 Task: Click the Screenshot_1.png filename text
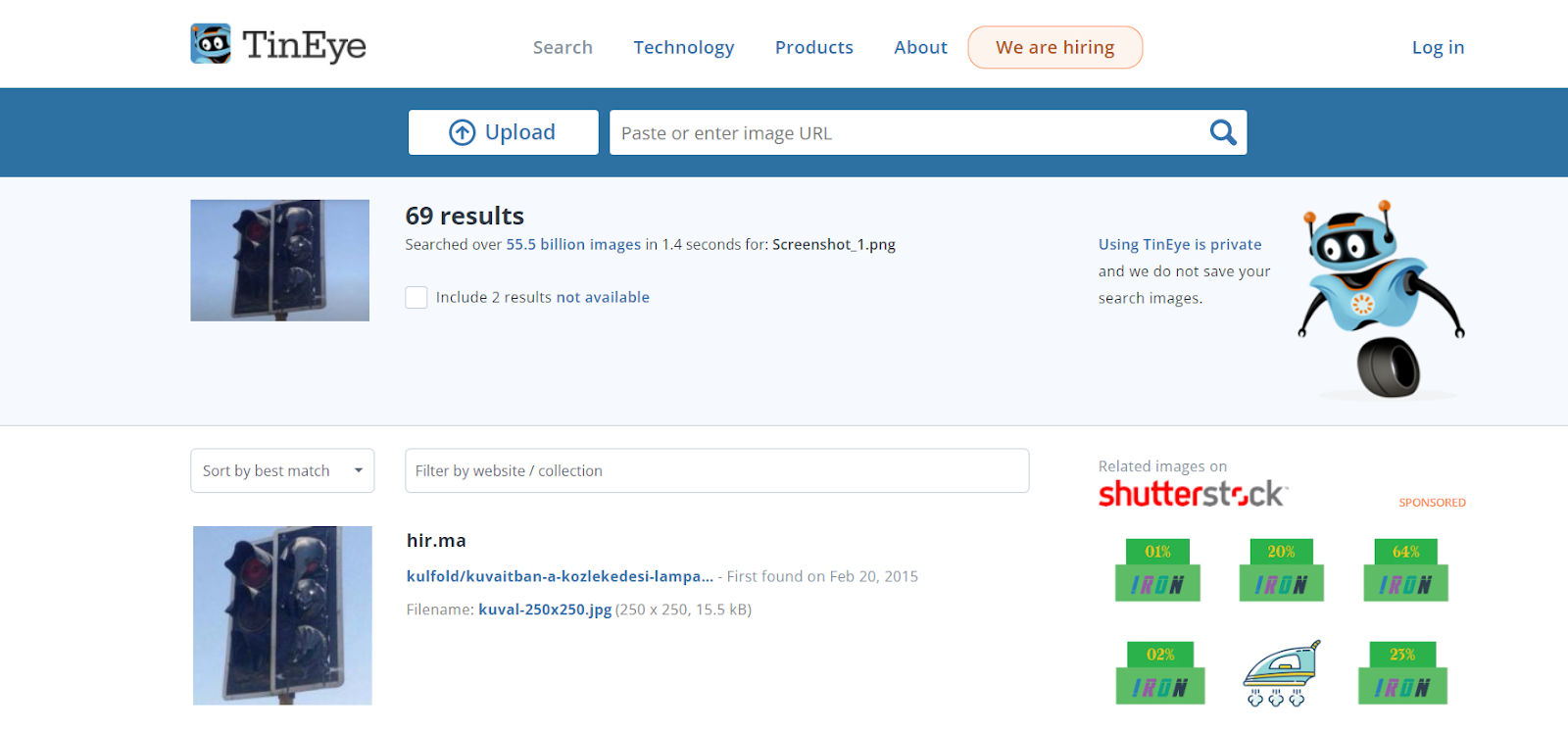834,244
